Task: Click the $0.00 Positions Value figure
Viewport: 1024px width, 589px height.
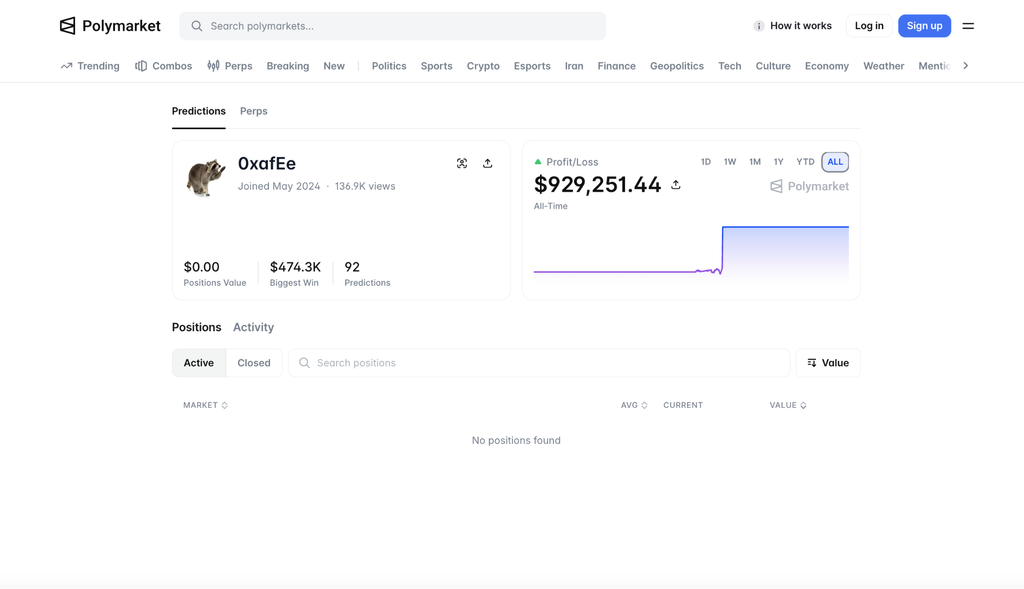Action: tap(202, 267)
